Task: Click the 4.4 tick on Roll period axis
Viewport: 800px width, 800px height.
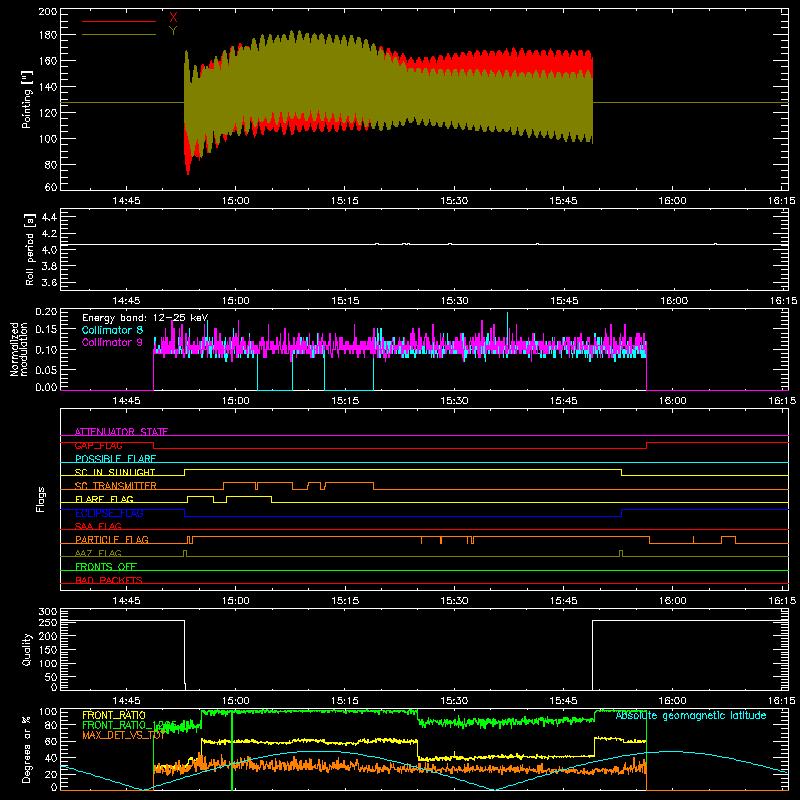Action: [x=48, y=217]
